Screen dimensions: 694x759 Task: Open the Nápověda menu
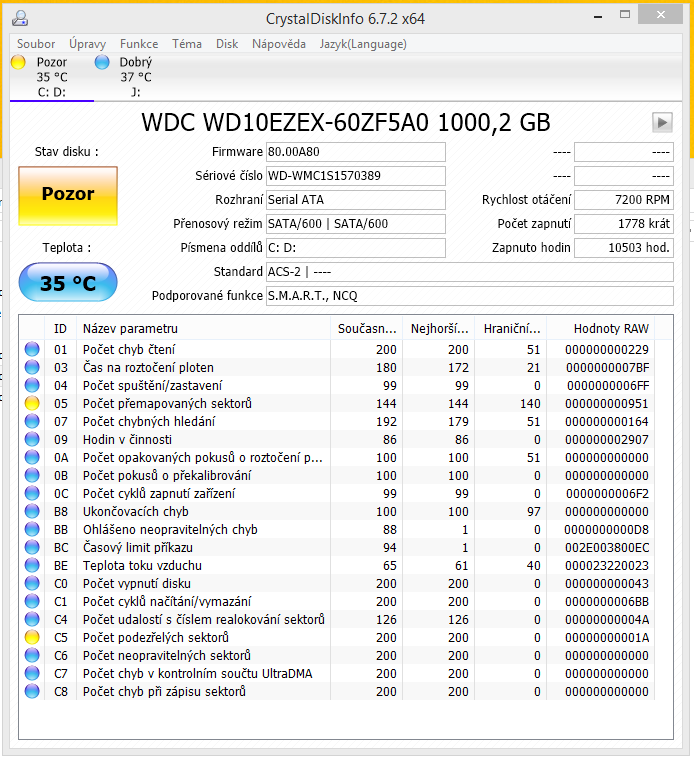click(279, 44)
